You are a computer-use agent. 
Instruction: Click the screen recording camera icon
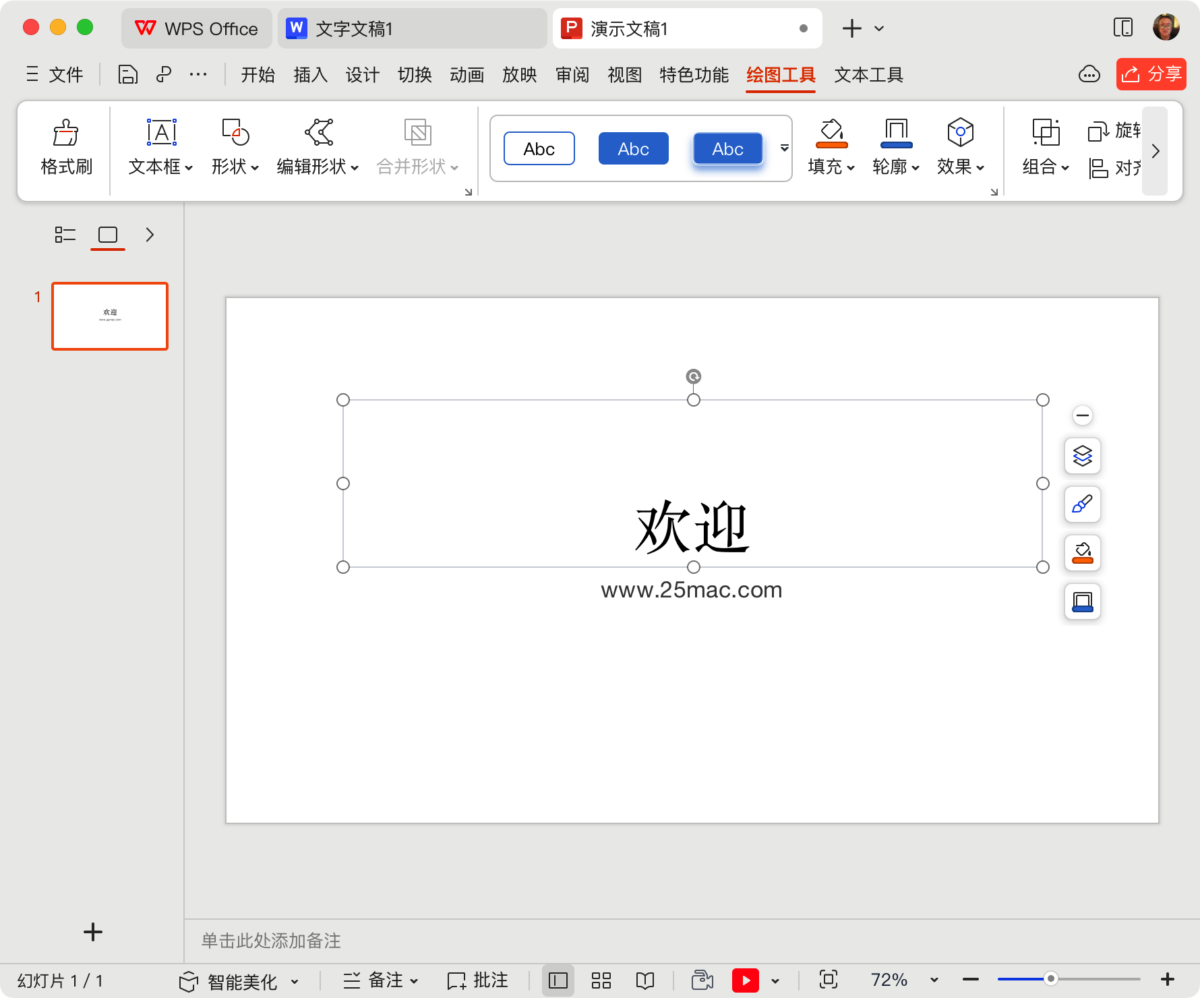tap(702, 980)
